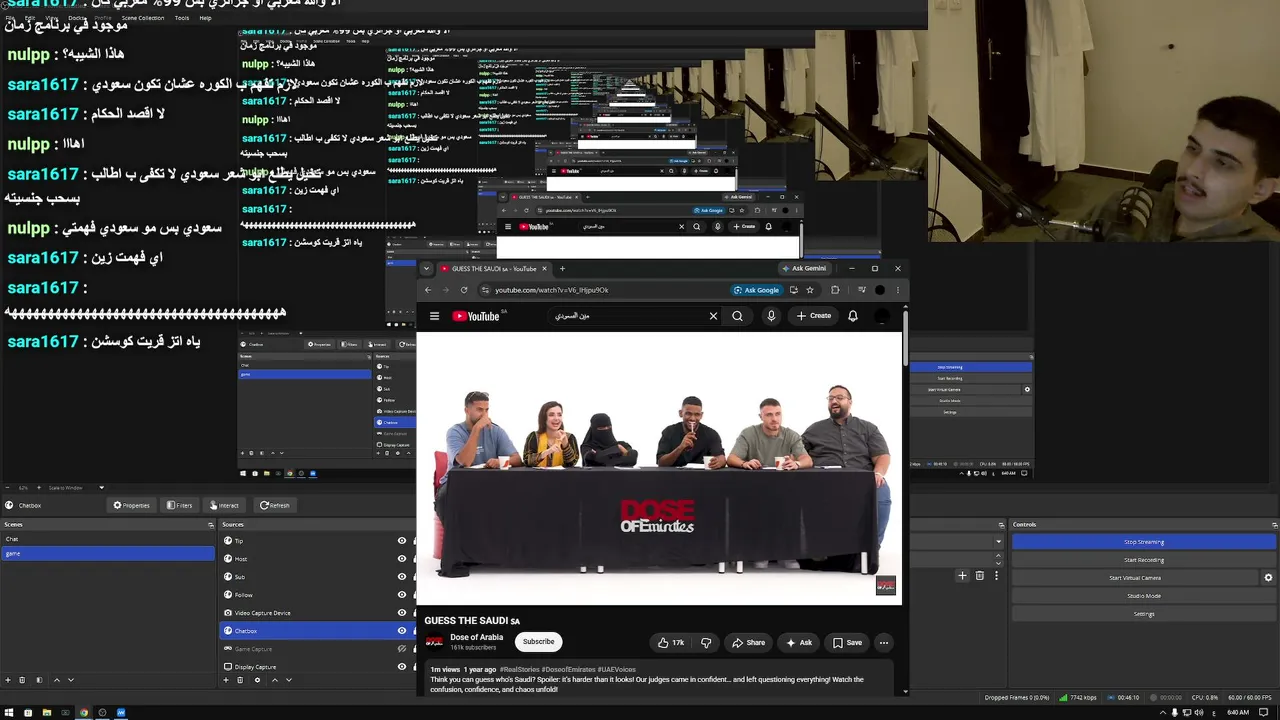Hide the Chatbox source
1280x720 pixels.
tap(402, 631)
